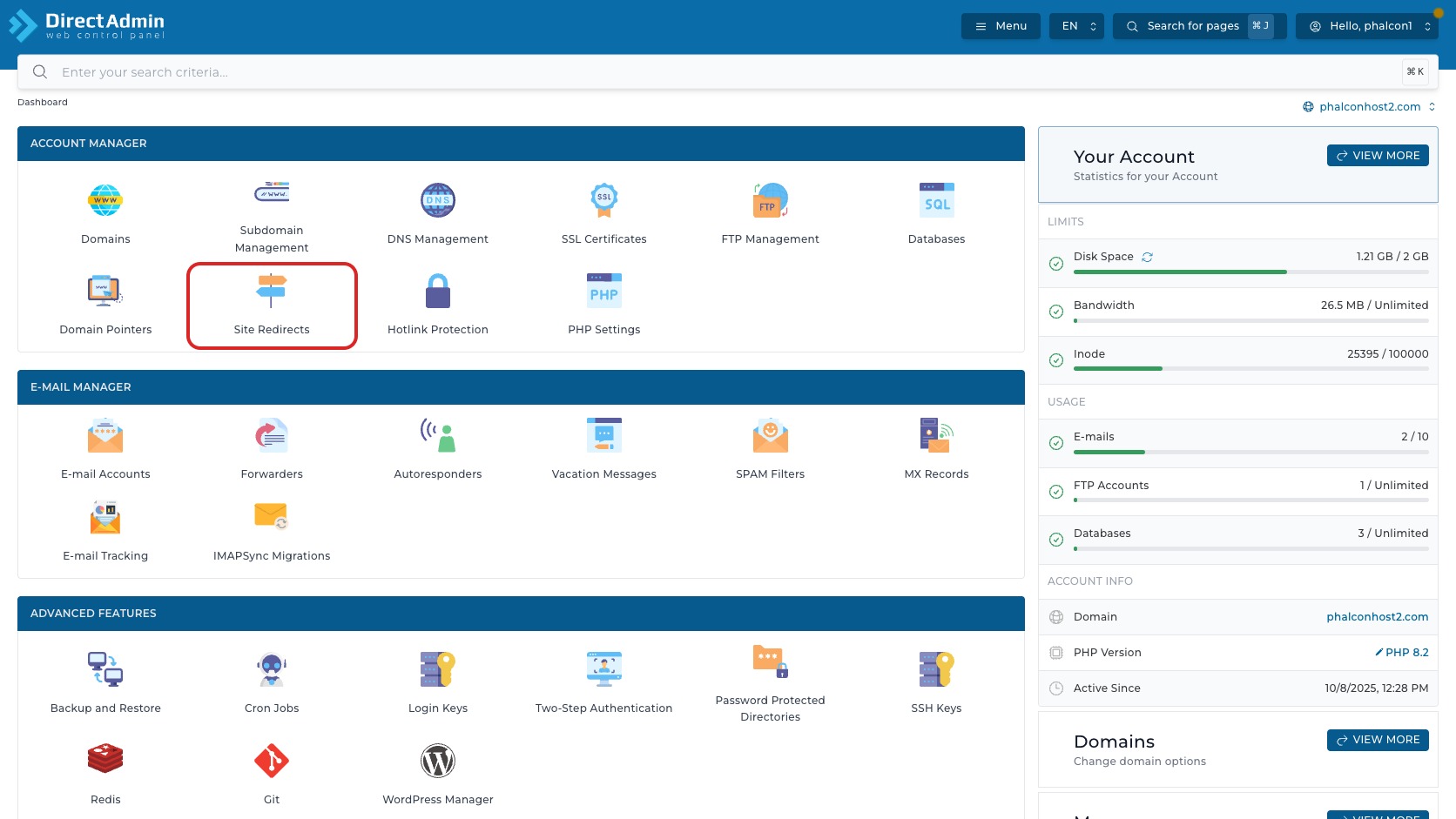
Task: Expand the Hello, phalcon1 user menu
Action: click(1367, 26)
